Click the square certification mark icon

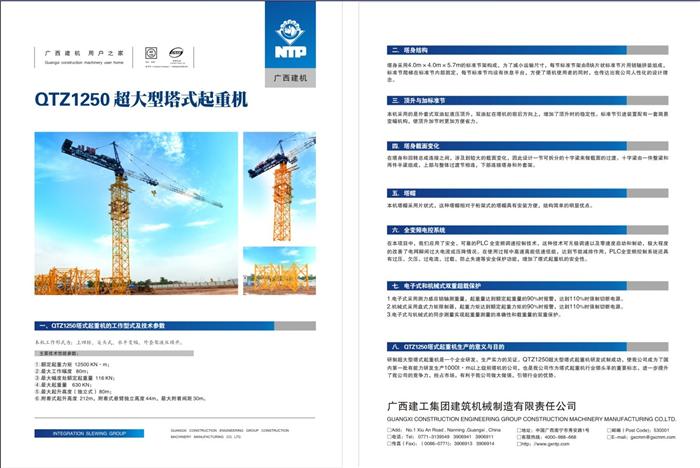point(151,52)
